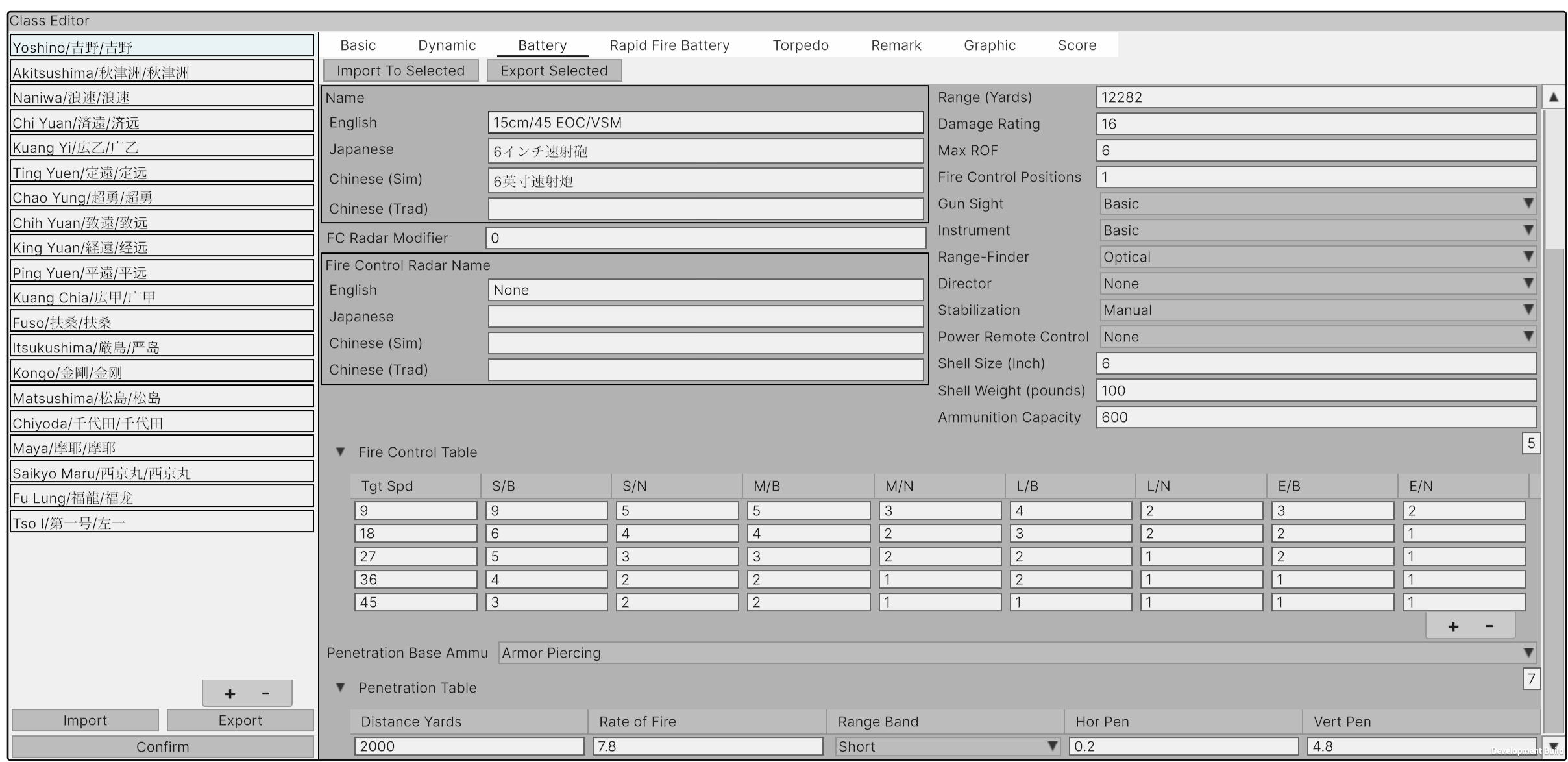Collapse the Penetration Table section

[340, 687]
